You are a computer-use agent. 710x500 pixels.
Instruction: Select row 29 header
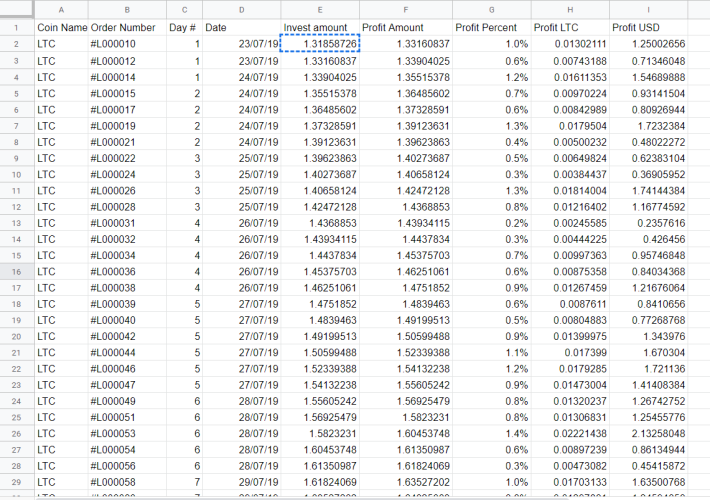(x=17, y=482)
